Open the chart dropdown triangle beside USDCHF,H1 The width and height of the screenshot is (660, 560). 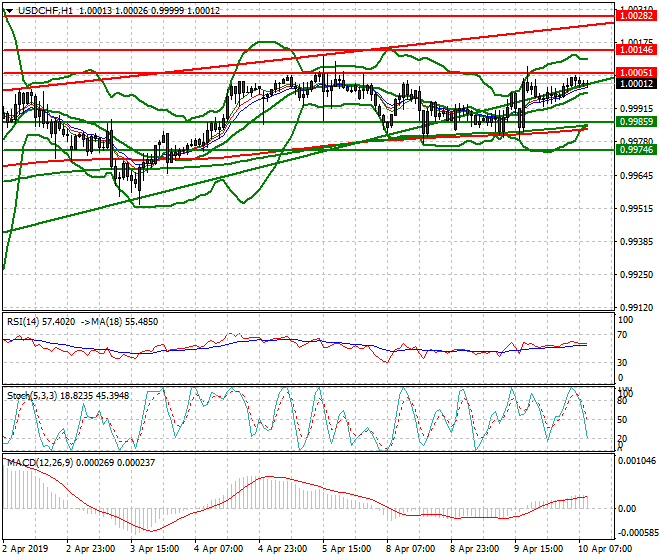(9, 11)
